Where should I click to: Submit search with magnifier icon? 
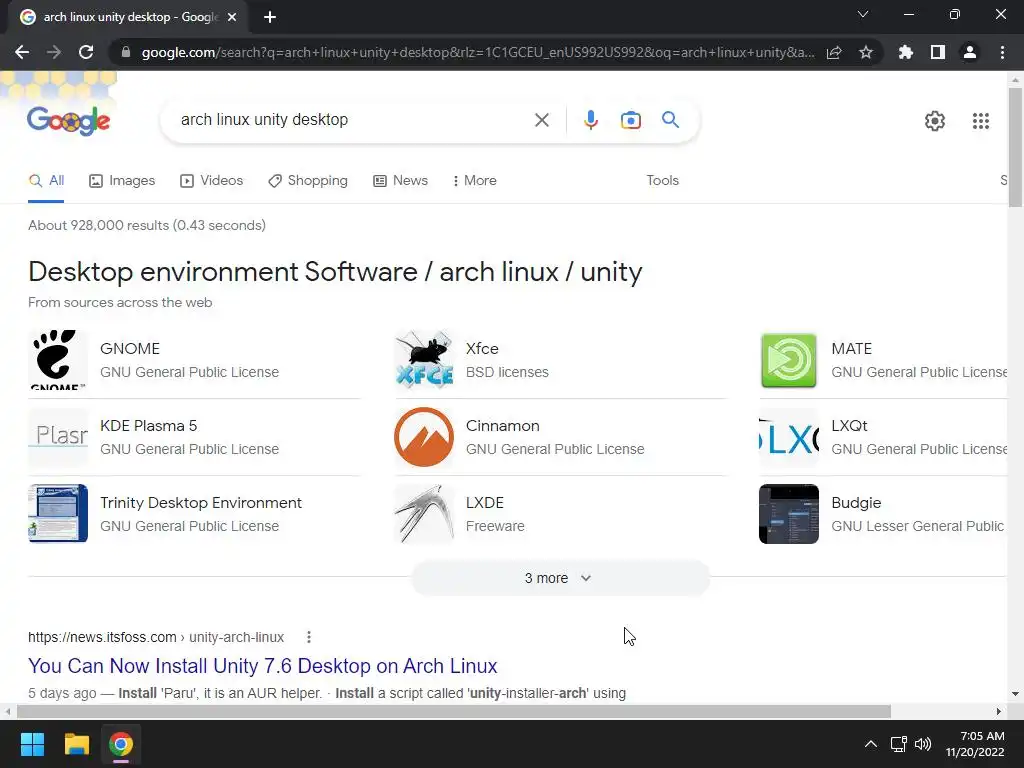[x=670, y=120]
